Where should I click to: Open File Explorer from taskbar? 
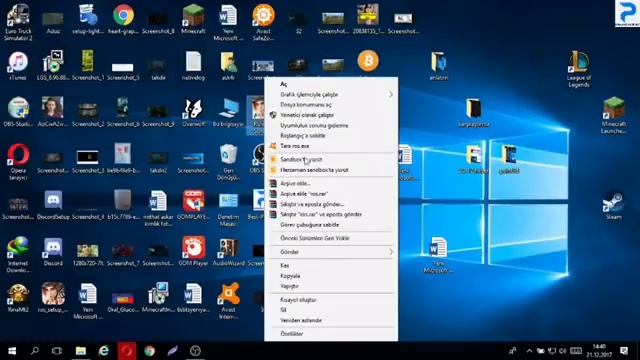point(81,351)
